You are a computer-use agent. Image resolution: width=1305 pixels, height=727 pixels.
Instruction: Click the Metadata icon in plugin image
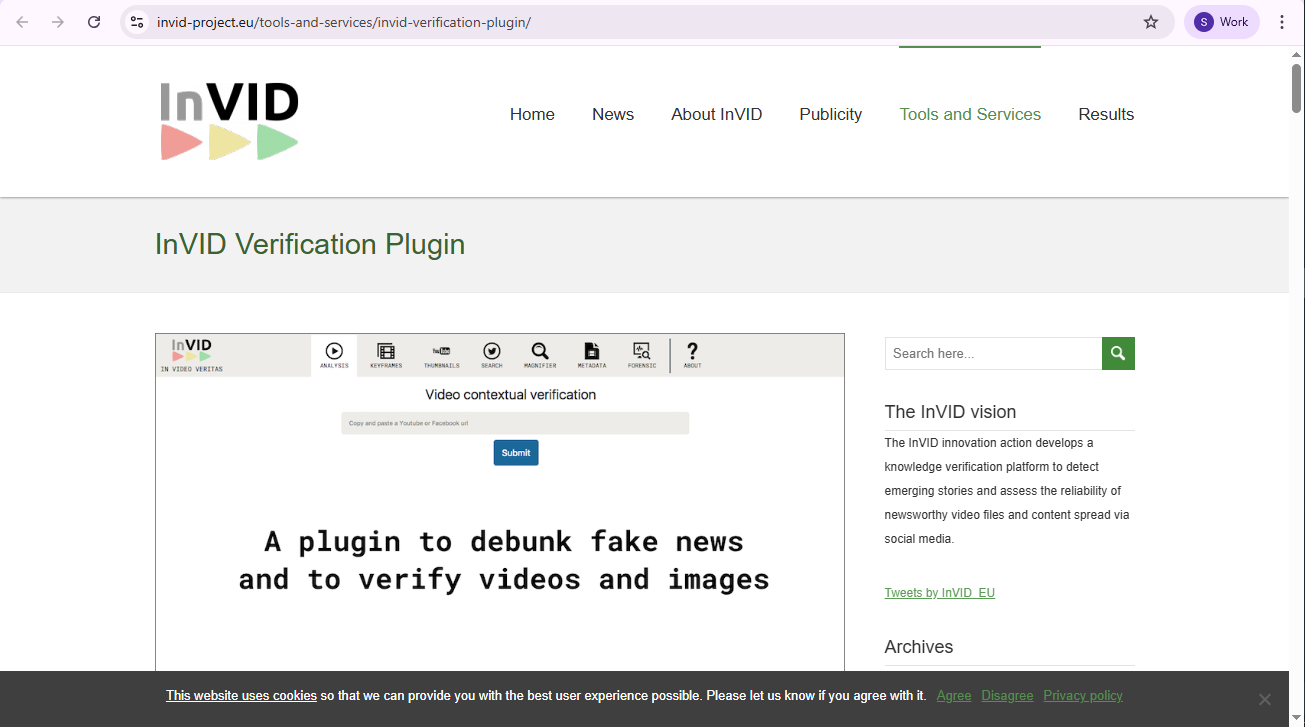[592, 355]
